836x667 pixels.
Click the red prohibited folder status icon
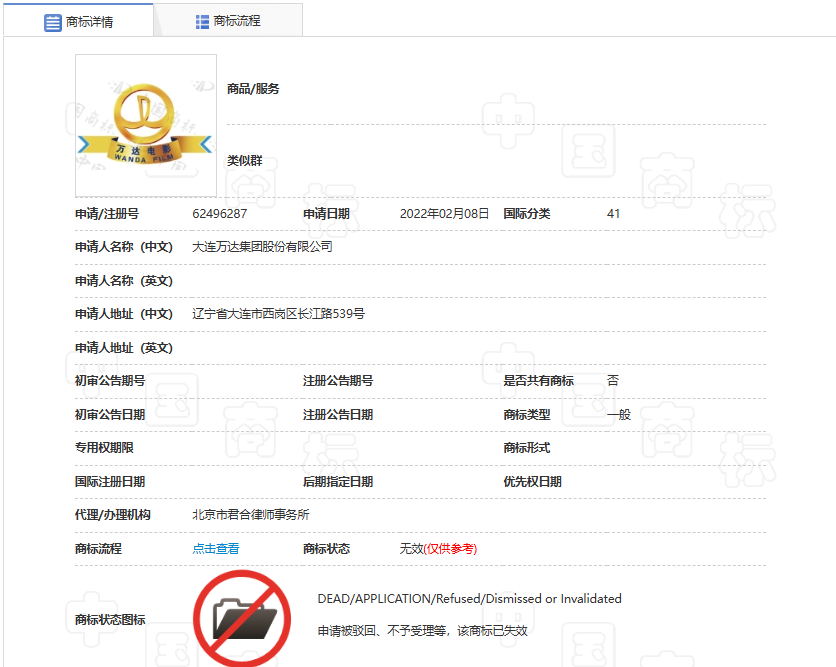tap(241, 618)
